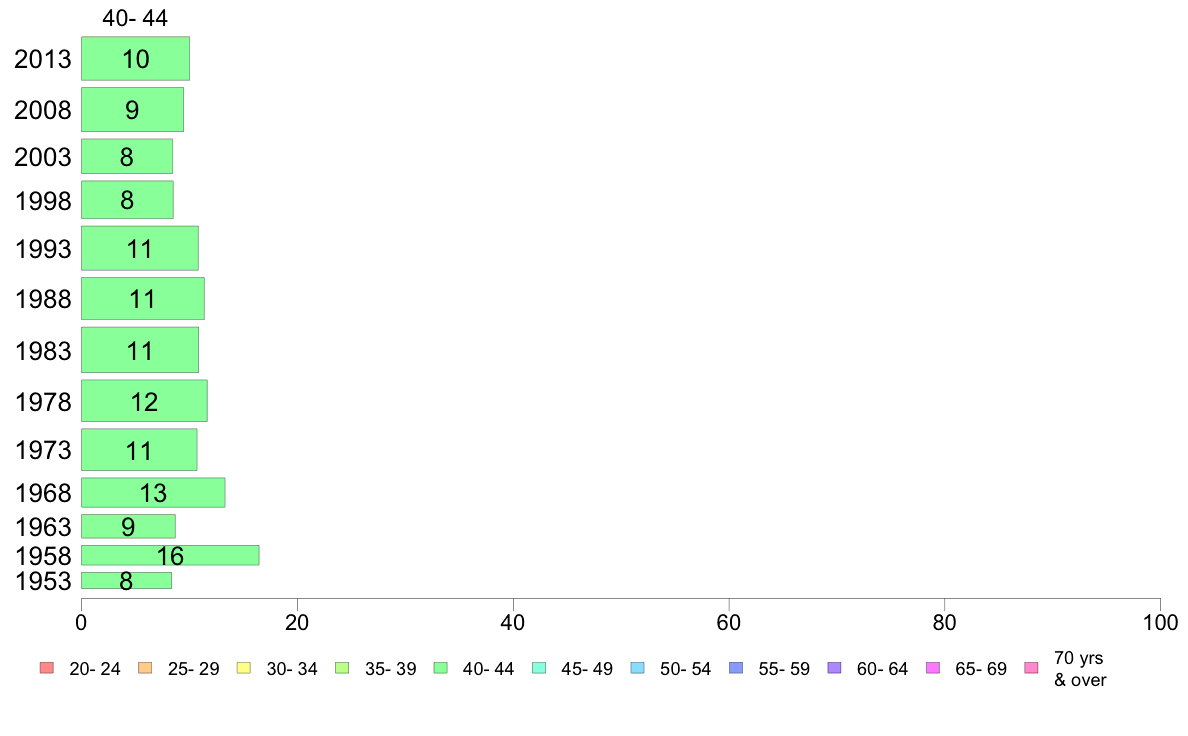Click the 1953 bar at the bottom
The height and width of the screenshot is (736, 1188).
[127, 581]
